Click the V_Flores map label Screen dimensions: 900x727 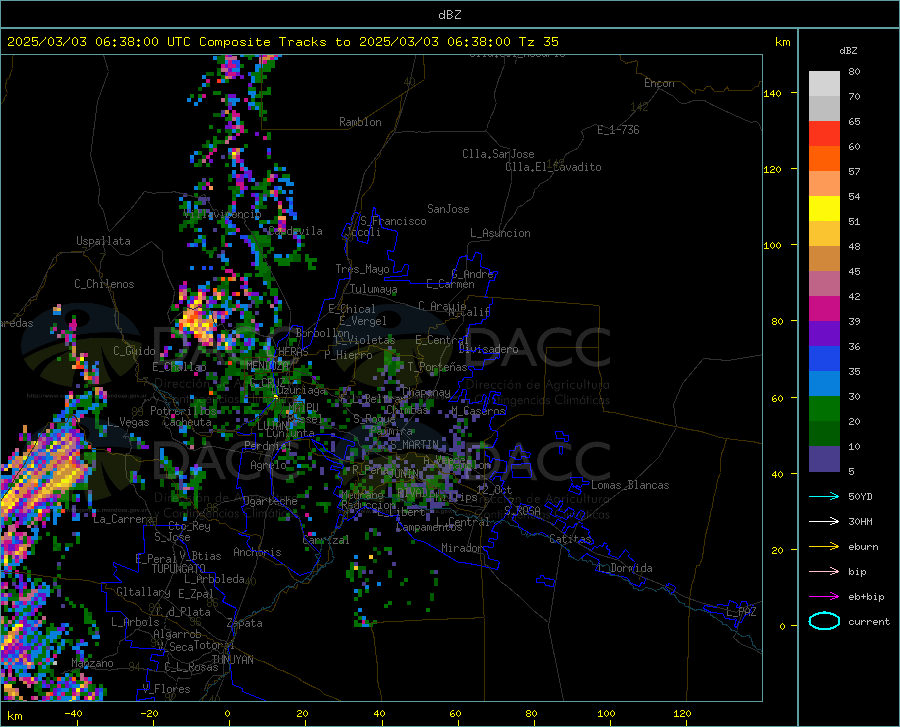(x=166, y=689)
